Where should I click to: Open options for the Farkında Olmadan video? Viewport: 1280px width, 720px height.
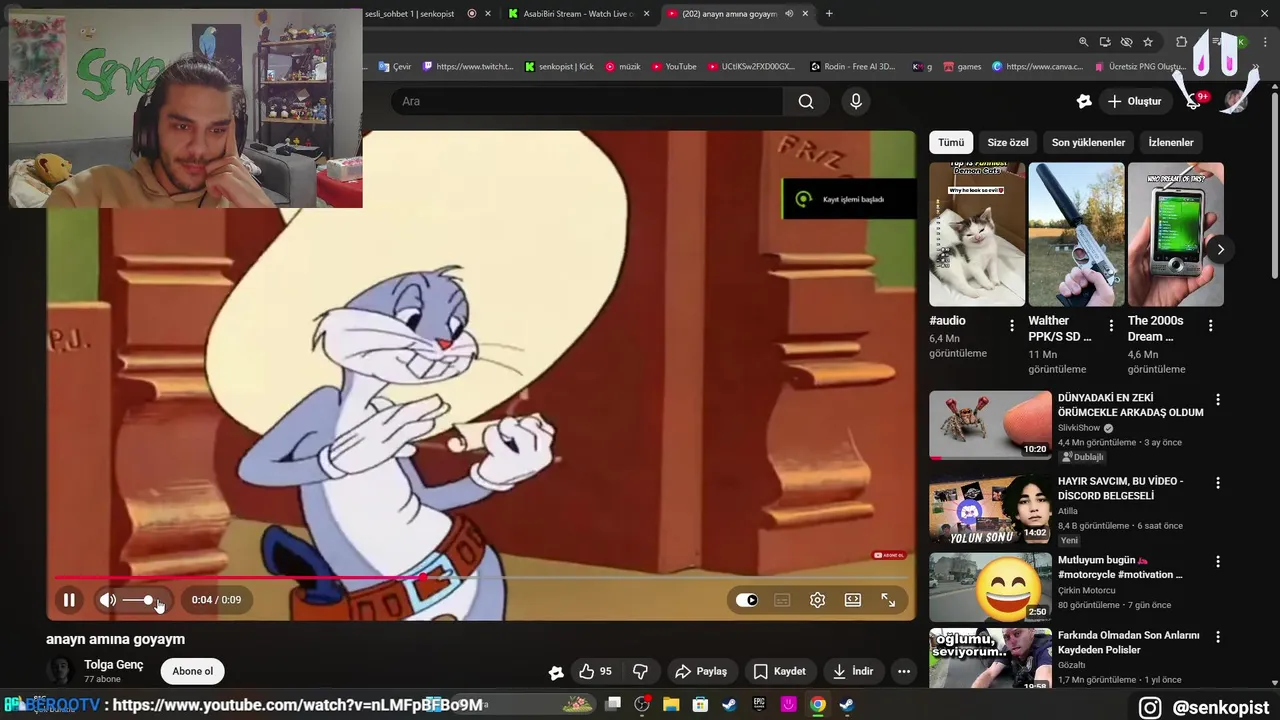tap(1217, 637)
